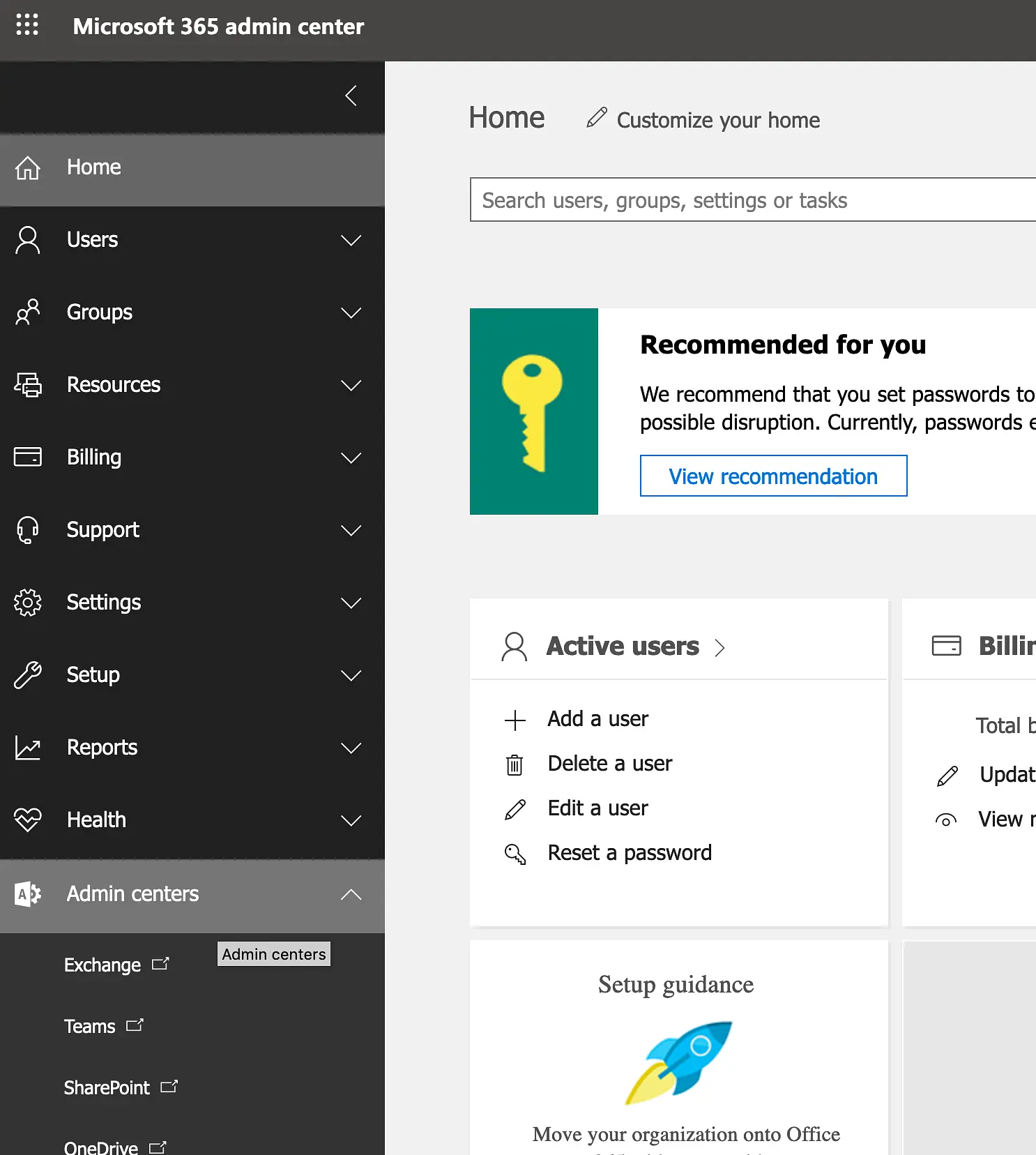Image resolution: width=1036 pixels, height=1155 pixels.
Task: Click the Reports chart icon
Action: (x=28, y=748)
